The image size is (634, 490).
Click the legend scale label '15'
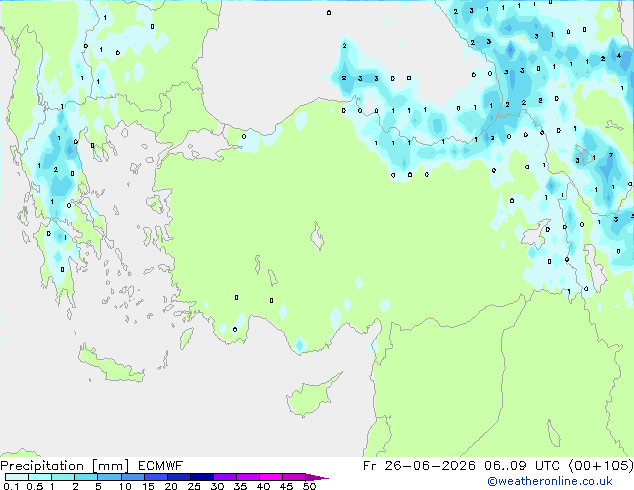148,486
